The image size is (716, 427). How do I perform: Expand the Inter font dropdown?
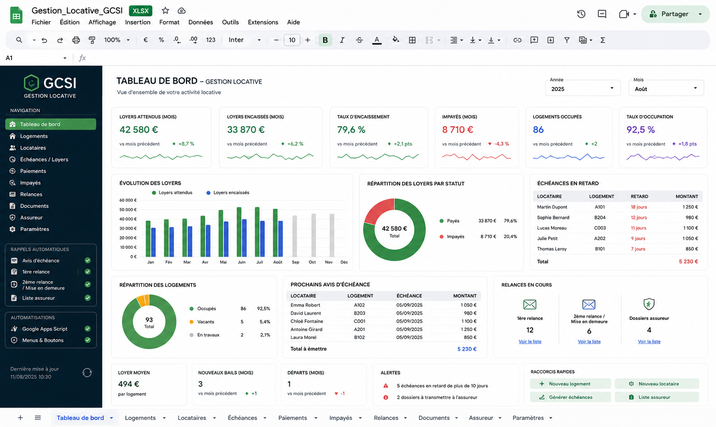(x=245, y=40)
